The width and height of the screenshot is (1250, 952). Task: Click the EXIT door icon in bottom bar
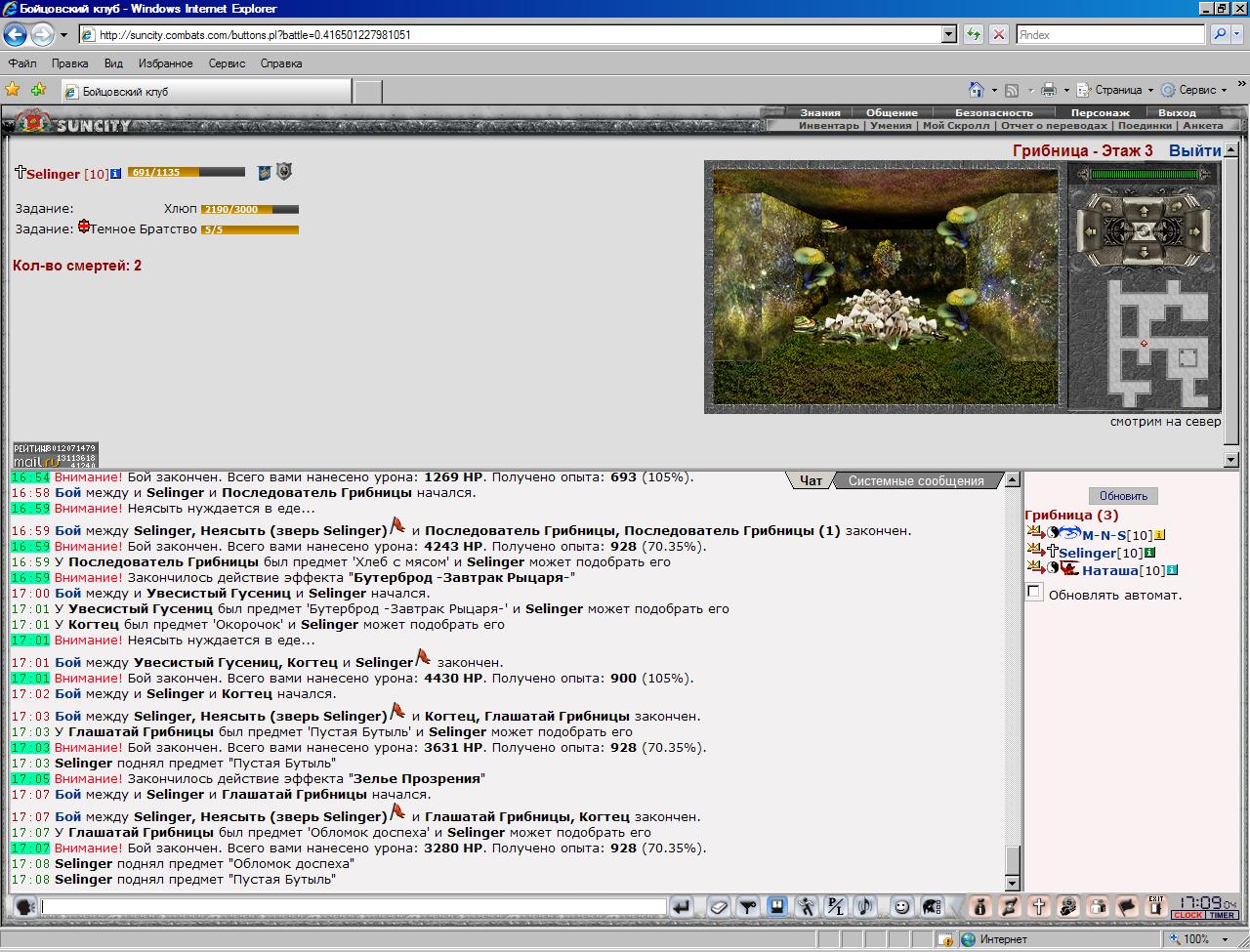point(1156,907)
